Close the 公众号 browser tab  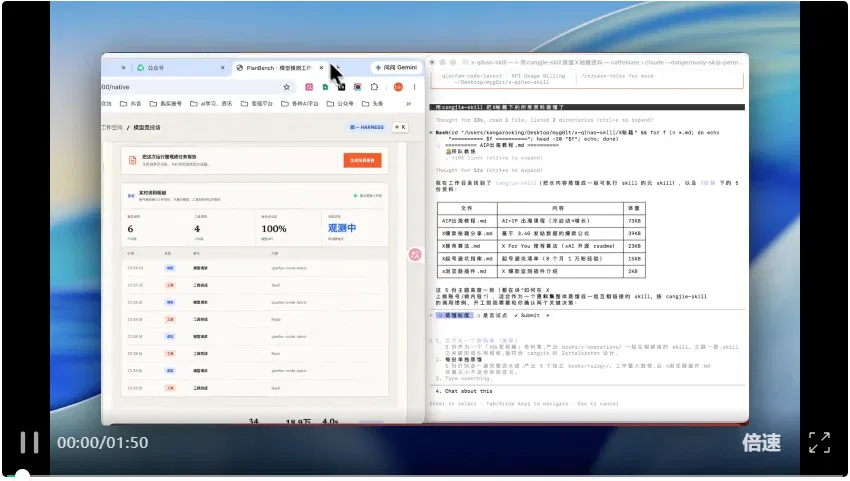coord(222,68)
